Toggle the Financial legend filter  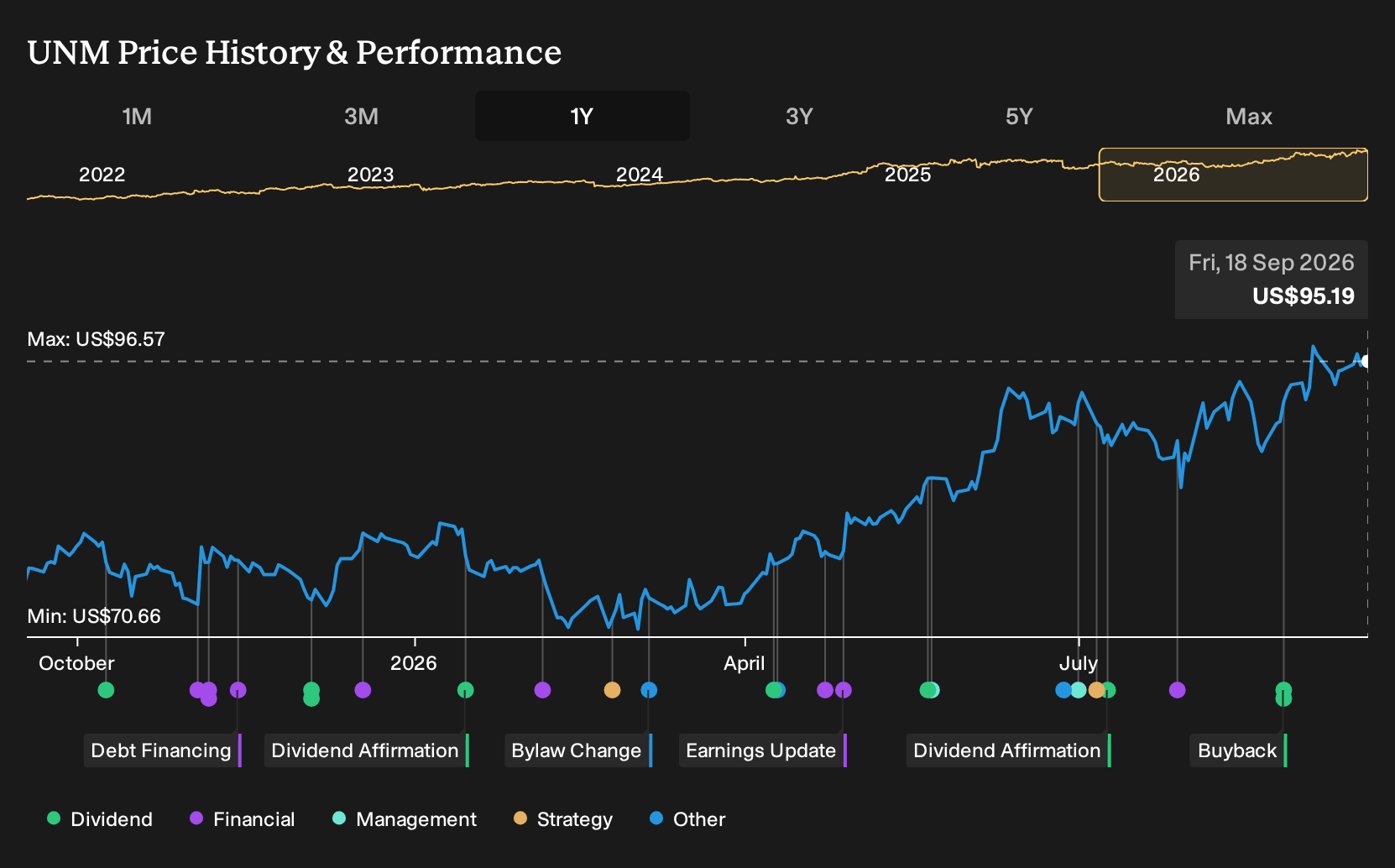coord(243,819)
